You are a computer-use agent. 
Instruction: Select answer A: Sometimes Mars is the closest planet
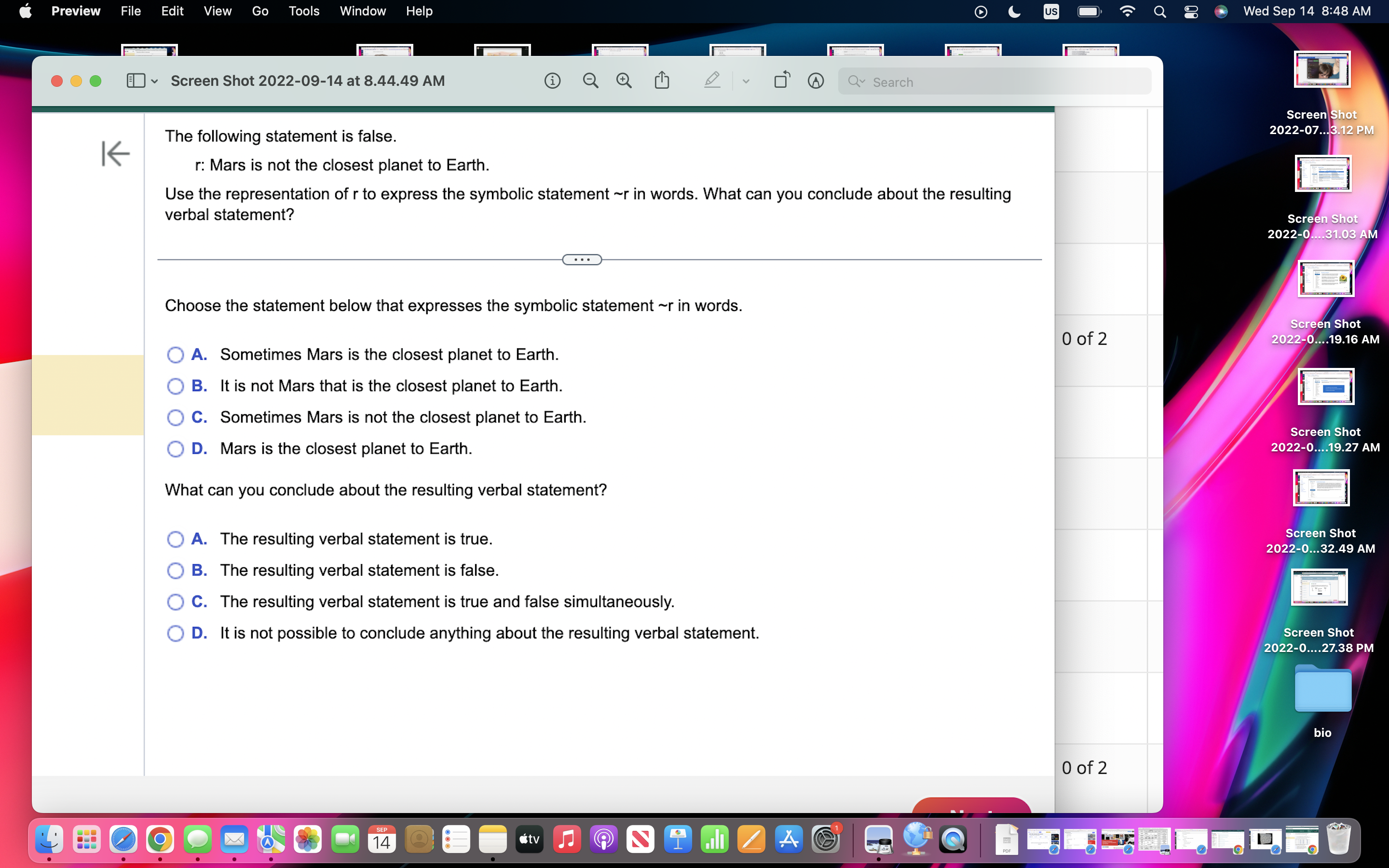point(175,355)
